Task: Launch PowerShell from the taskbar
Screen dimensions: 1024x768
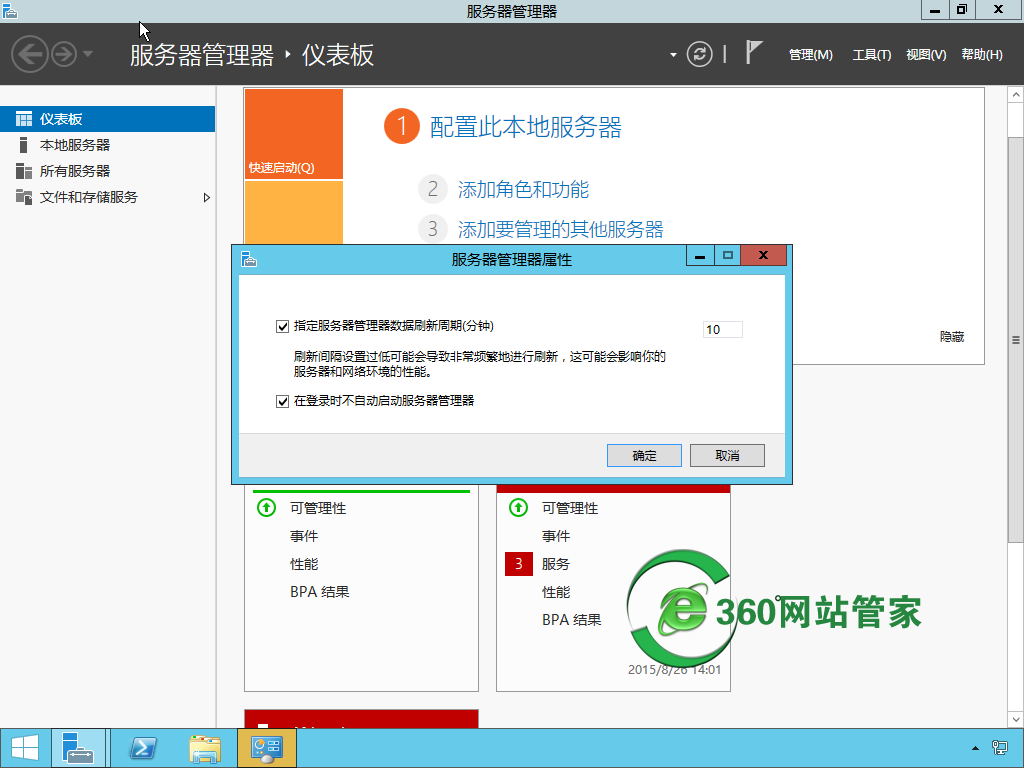Action: tap(143, 748)
